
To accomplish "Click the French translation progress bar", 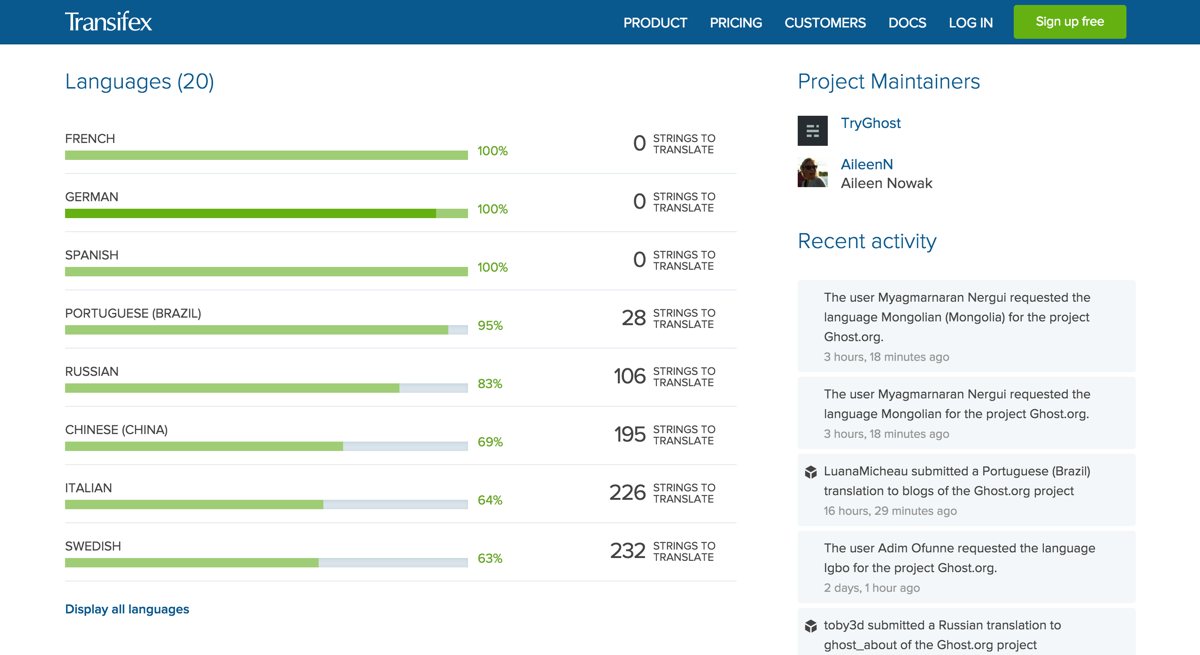I will [x=266, y=155].
